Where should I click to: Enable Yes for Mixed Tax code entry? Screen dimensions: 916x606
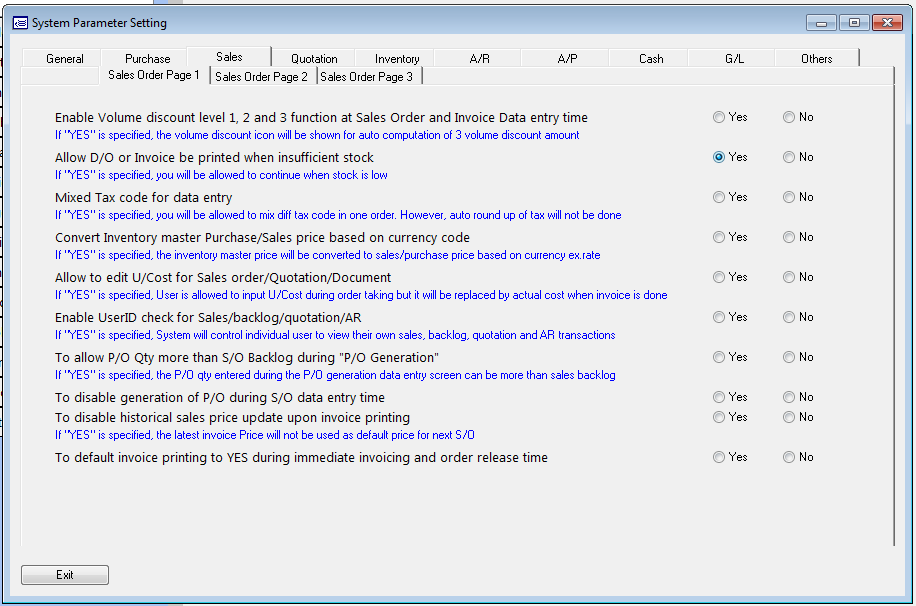click(719, 197)
